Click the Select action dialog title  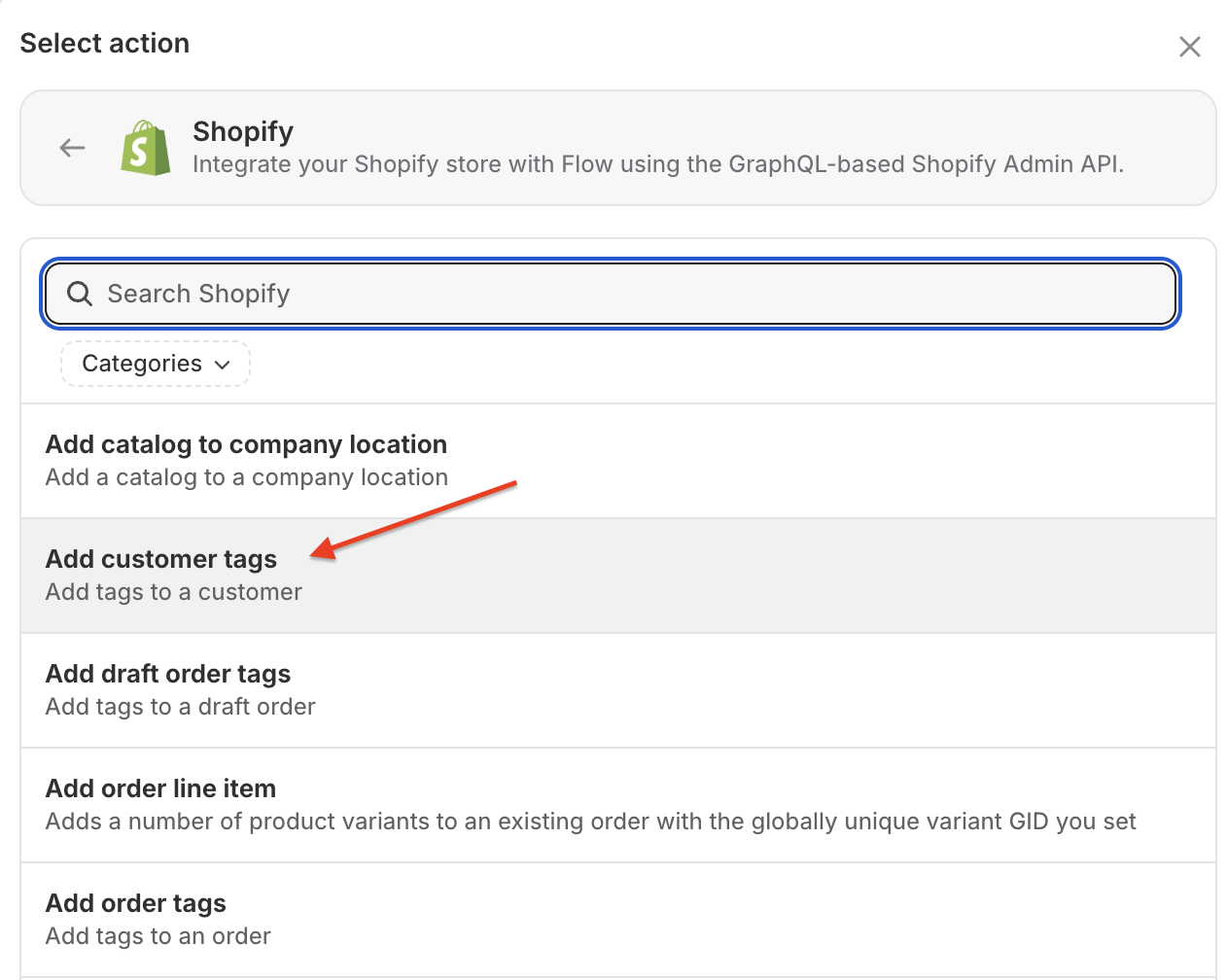coord(105,43)
